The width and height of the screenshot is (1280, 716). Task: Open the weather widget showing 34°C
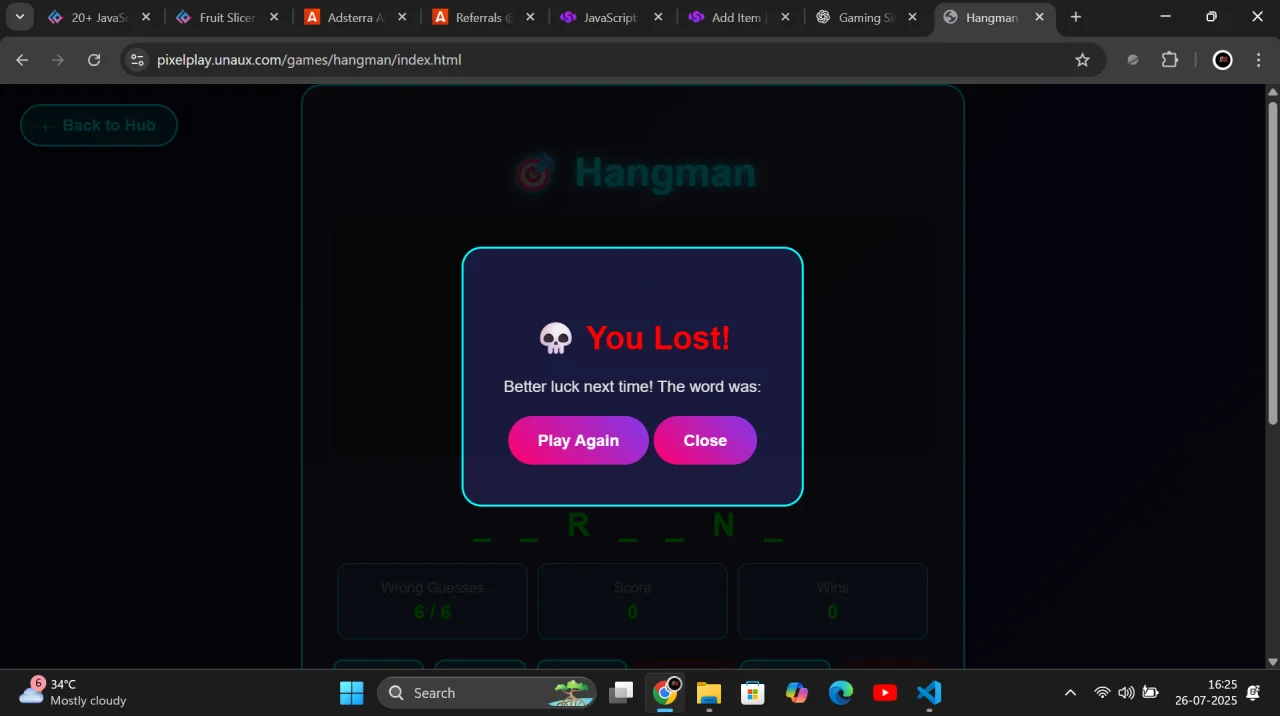(75, 692)
